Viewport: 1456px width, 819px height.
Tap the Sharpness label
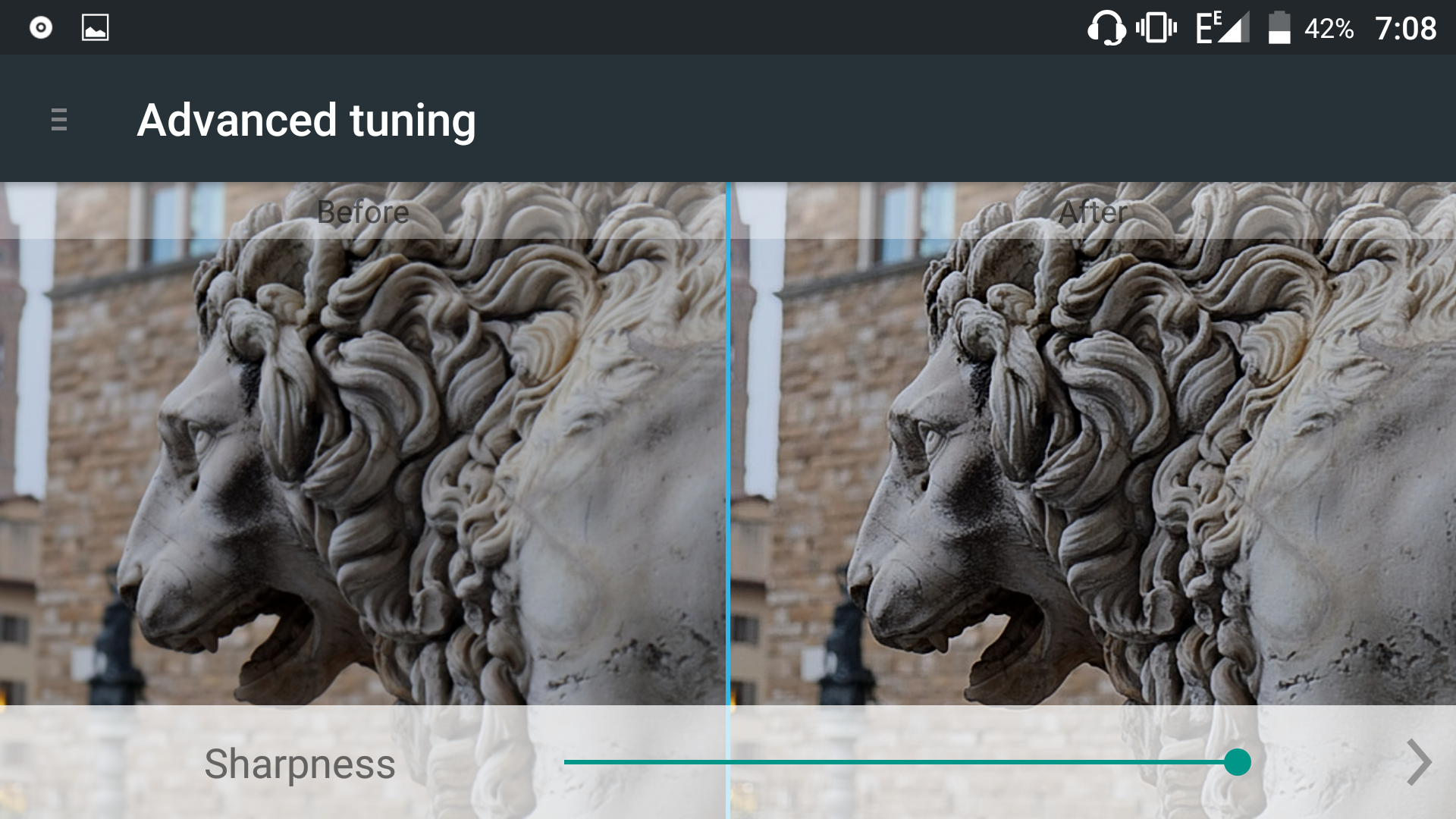300,764
